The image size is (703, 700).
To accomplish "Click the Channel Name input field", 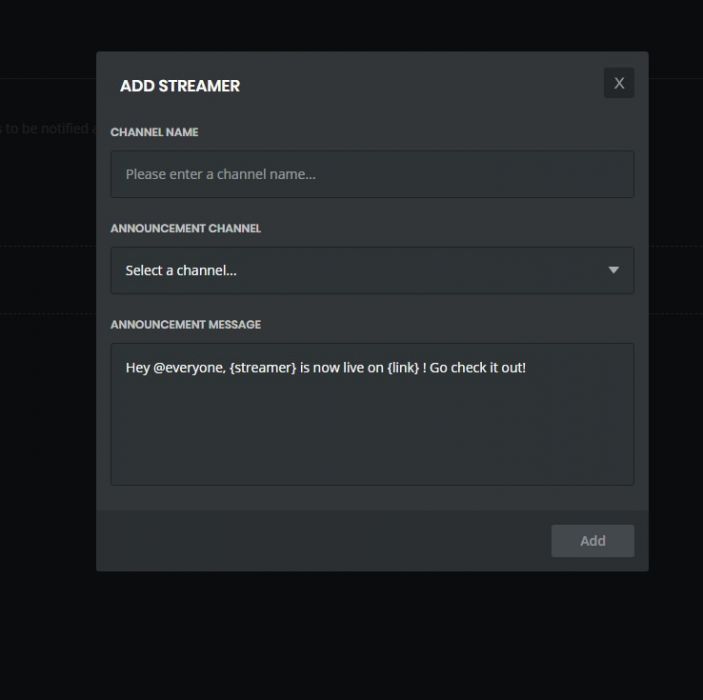I will click(x=372, y=174).
